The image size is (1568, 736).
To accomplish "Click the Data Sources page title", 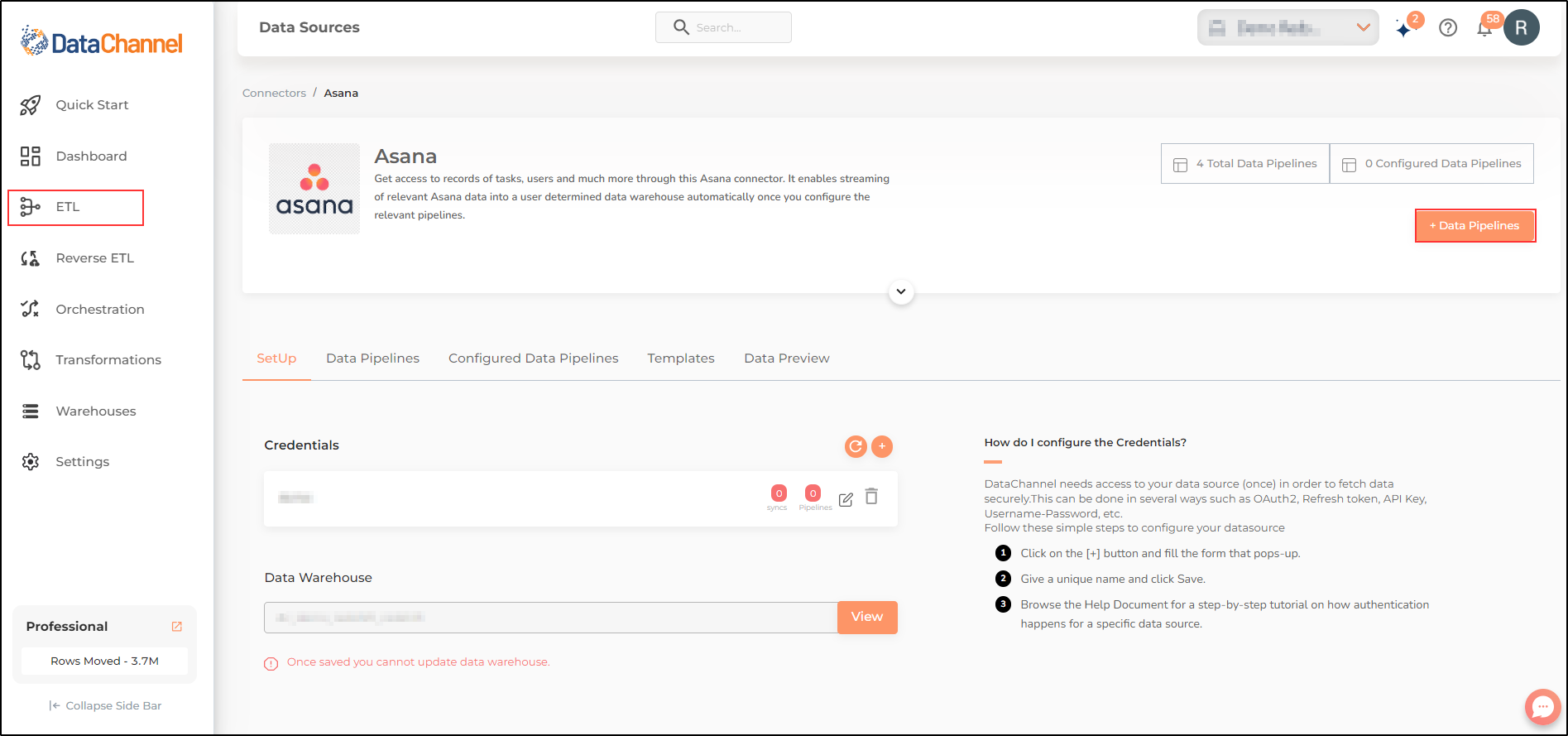I will (309, 27).
